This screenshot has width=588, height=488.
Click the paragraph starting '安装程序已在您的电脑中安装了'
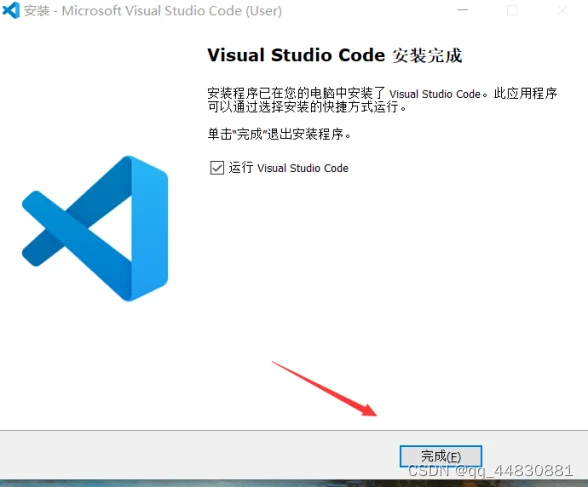(382, 100)
